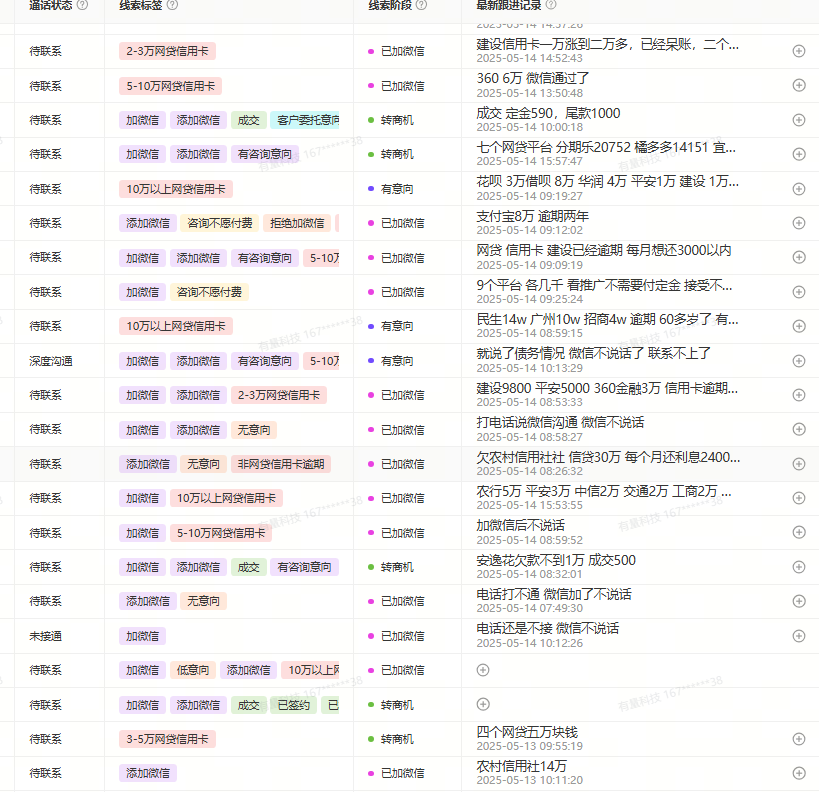Add record on 成交 定金590 row
This screenshot has height=792, width=819.
[799, 120]
